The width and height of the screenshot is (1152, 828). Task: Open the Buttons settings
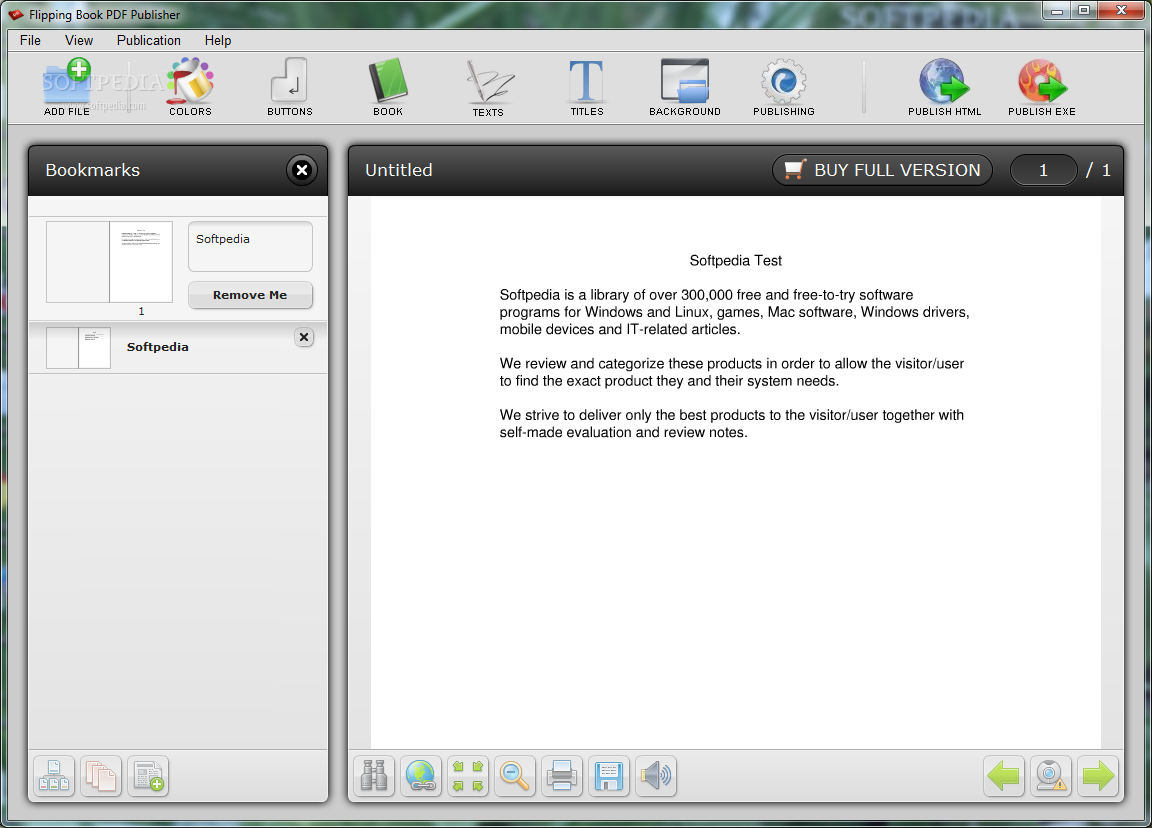289,87
